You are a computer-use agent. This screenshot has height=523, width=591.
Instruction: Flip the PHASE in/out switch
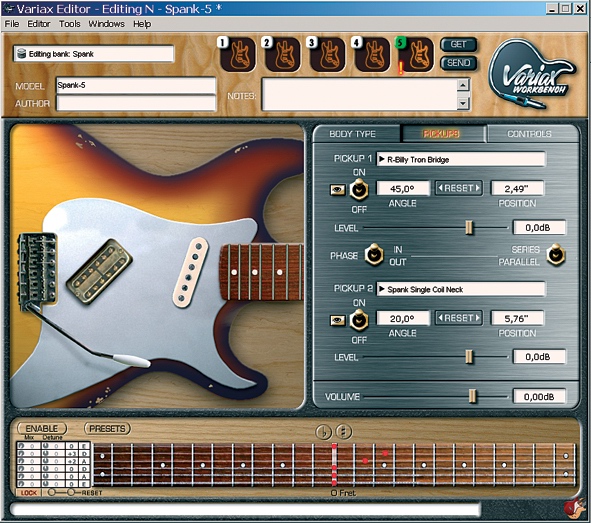coord(374,255)
